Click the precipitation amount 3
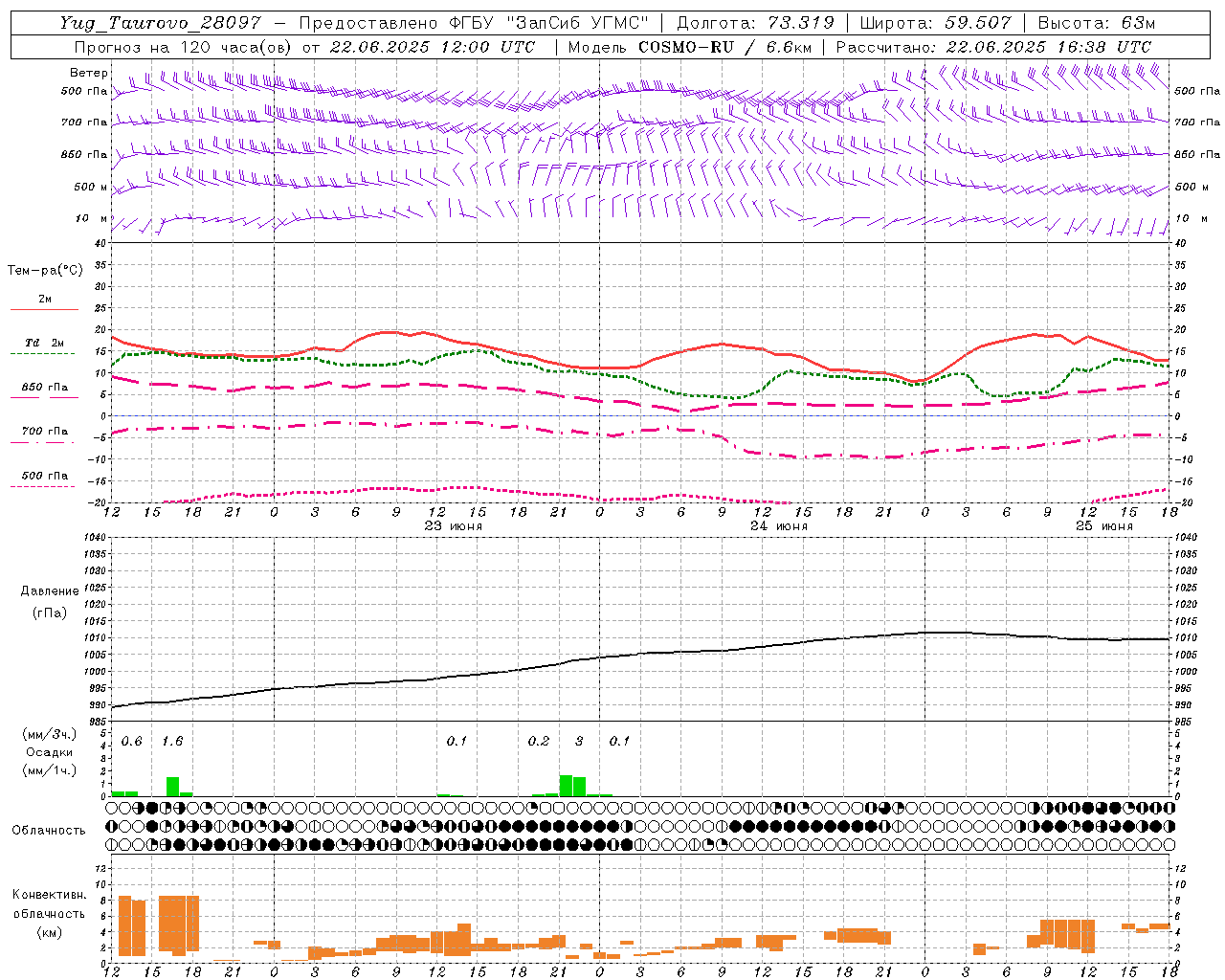The width and height of the screenshot is (1225, 980). click(x=579, y=742)
